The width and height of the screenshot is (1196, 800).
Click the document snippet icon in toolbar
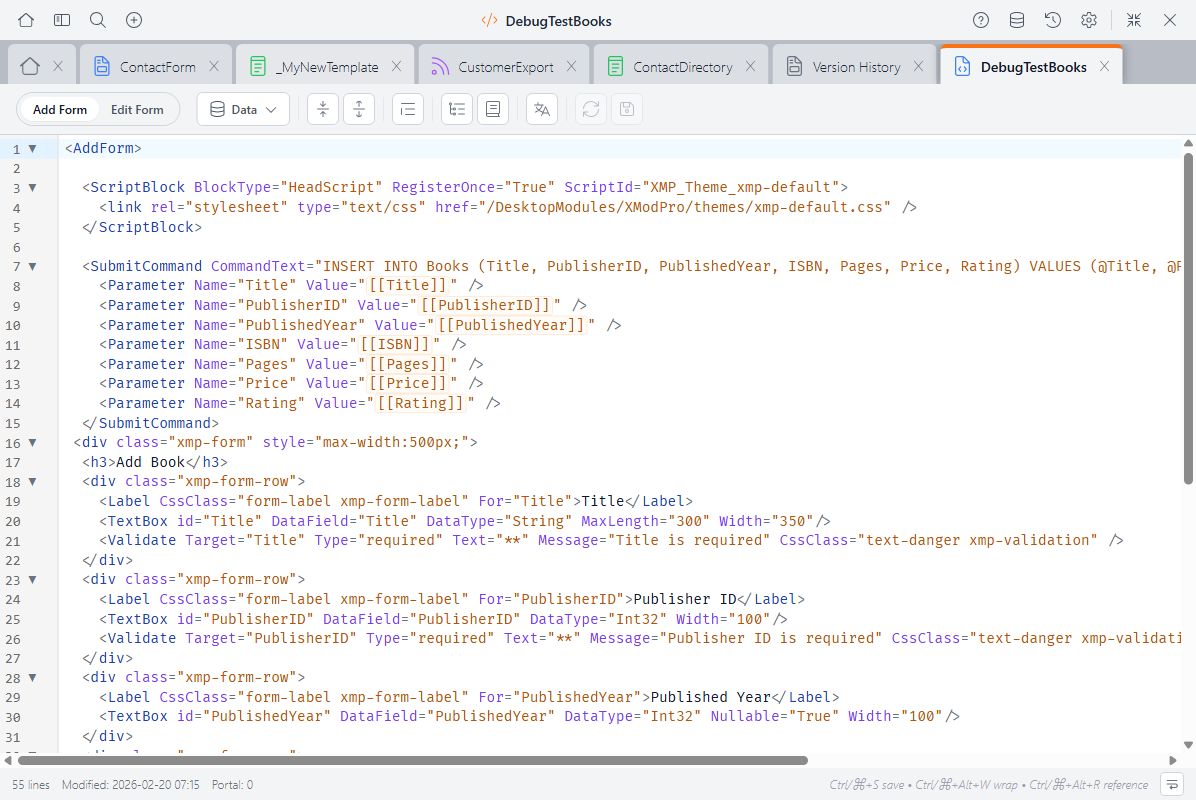[x=493, y=109]
